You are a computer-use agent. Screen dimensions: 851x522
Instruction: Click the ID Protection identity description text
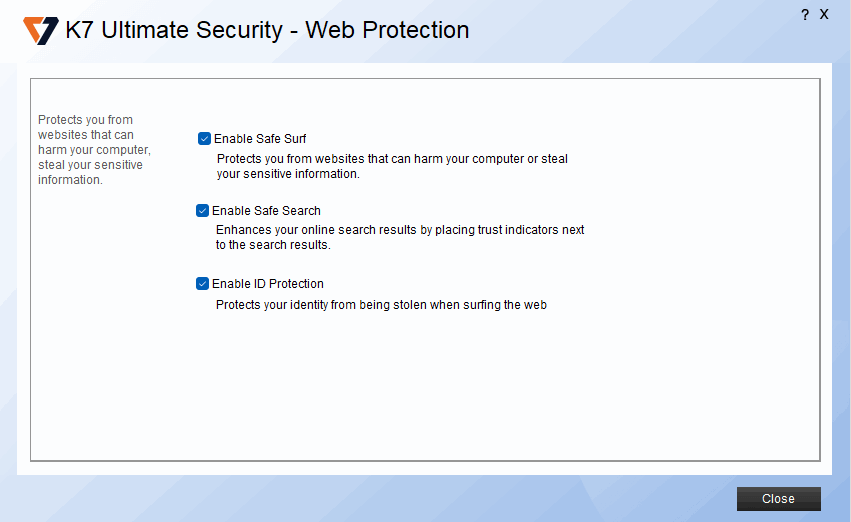381,305
